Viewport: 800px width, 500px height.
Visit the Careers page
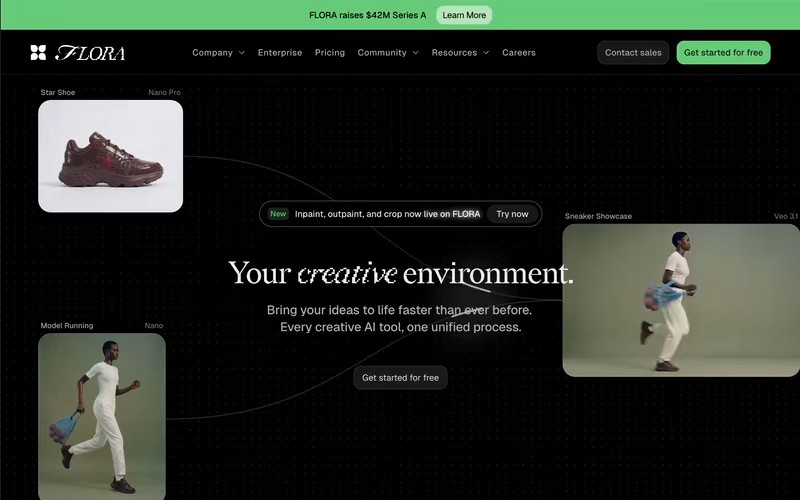[x=519, y=53]
